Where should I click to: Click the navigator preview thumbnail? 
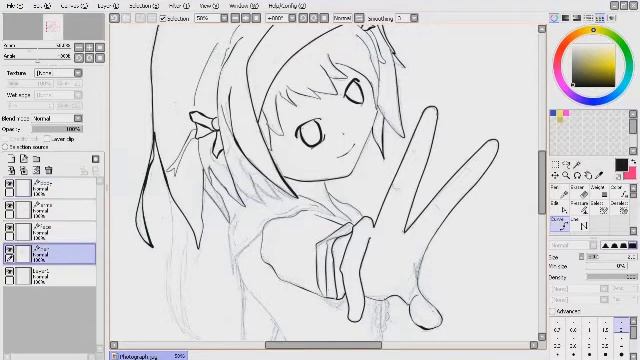[53, 27]
